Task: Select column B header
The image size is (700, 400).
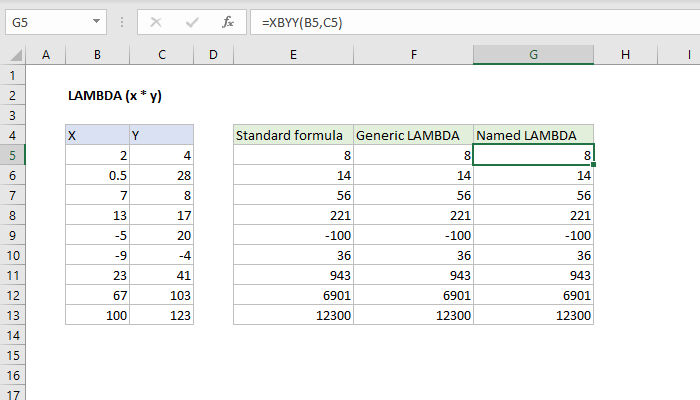Action: (97, 55)
